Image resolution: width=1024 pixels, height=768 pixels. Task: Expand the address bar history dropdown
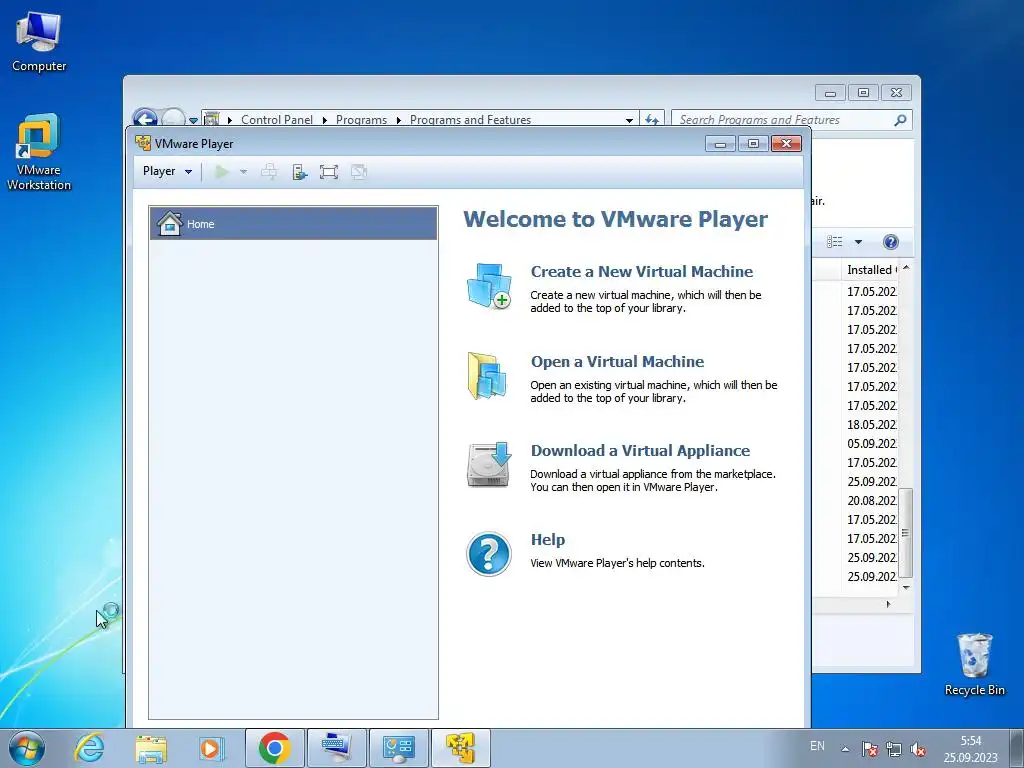629,120
